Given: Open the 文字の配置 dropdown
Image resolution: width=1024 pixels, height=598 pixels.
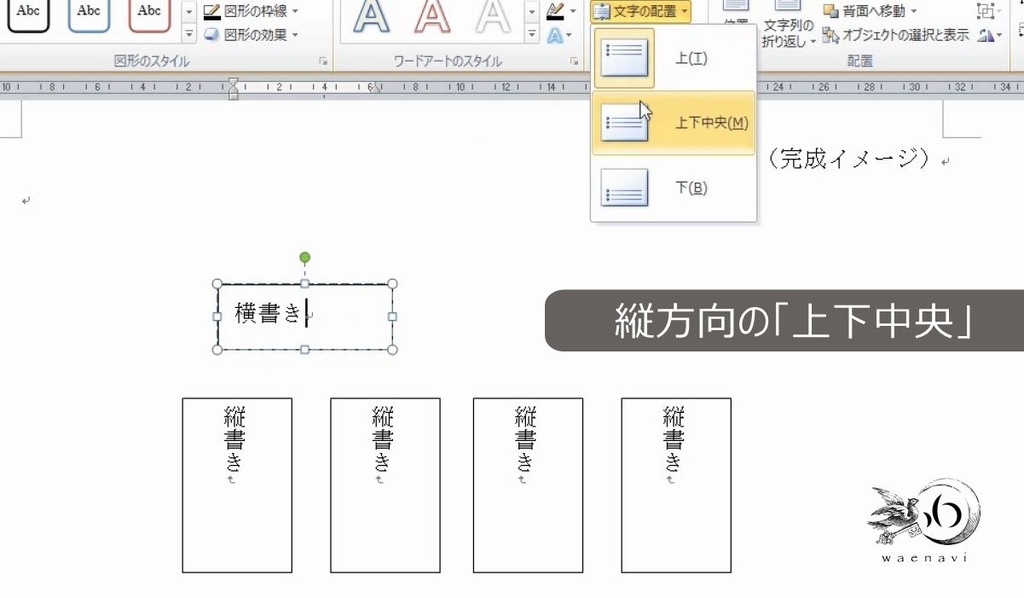Looking at the screenshot, I should point(640,11).
